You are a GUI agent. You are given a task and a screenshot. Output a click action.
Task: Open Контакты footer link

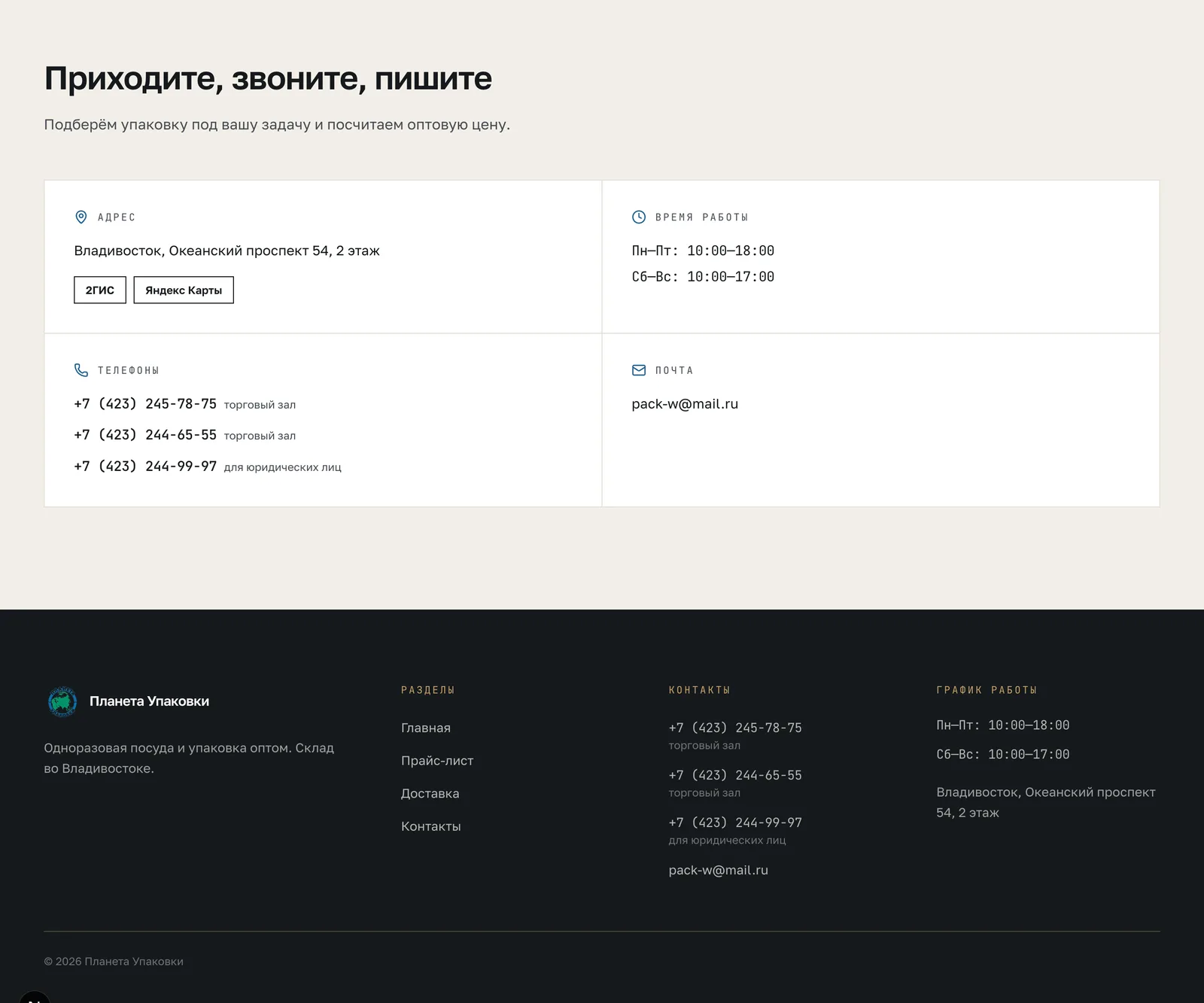[x=431, y=826]
